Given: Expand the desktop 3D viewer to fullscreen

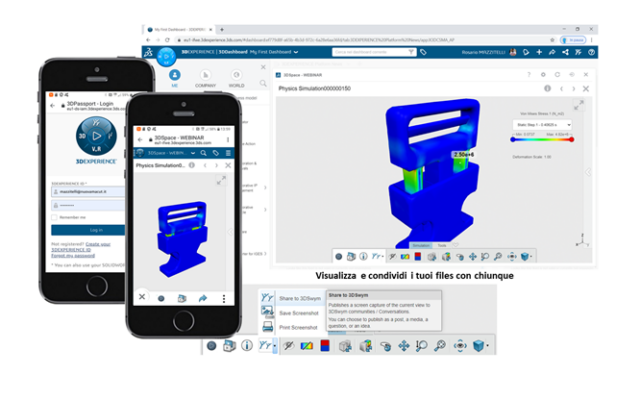Looking at the screenshot, I should tap(579, 105).
